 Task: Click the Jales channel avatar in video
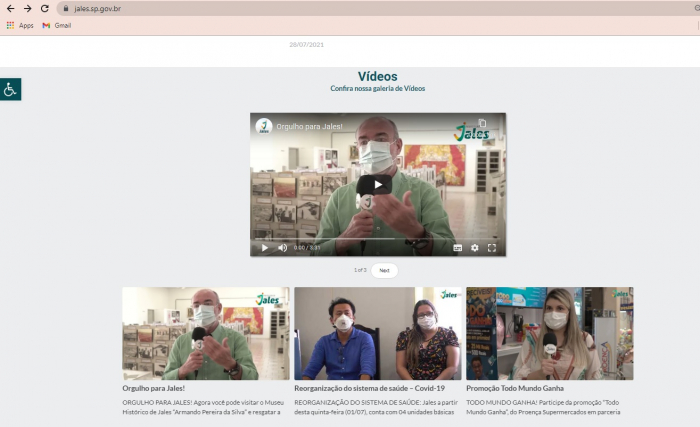click(264, 126)
